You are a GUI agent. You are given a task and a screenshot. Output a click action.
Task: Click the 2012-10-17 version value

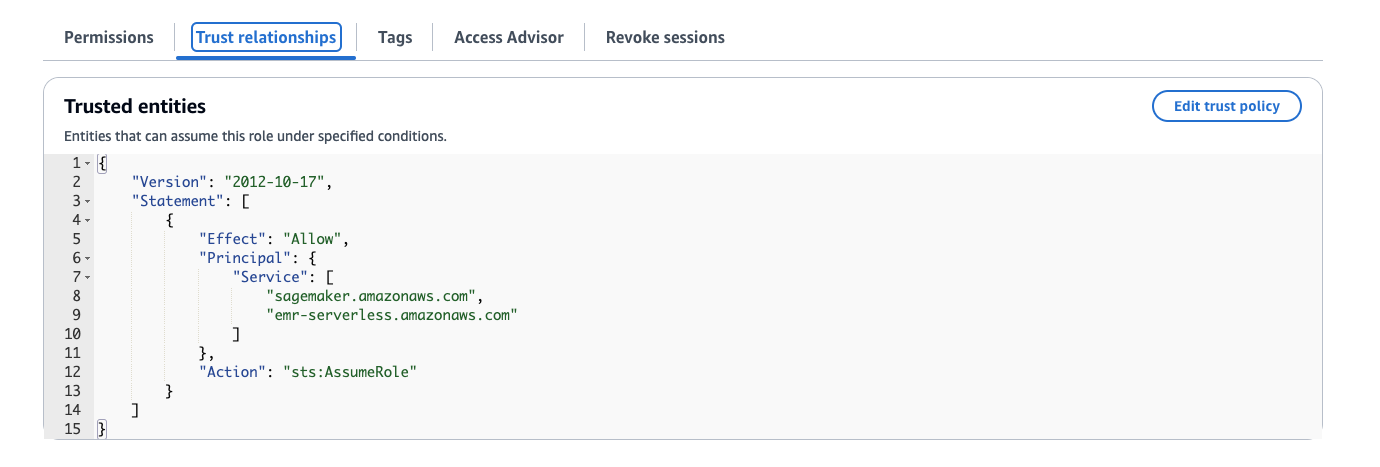[x=277, y=182]
